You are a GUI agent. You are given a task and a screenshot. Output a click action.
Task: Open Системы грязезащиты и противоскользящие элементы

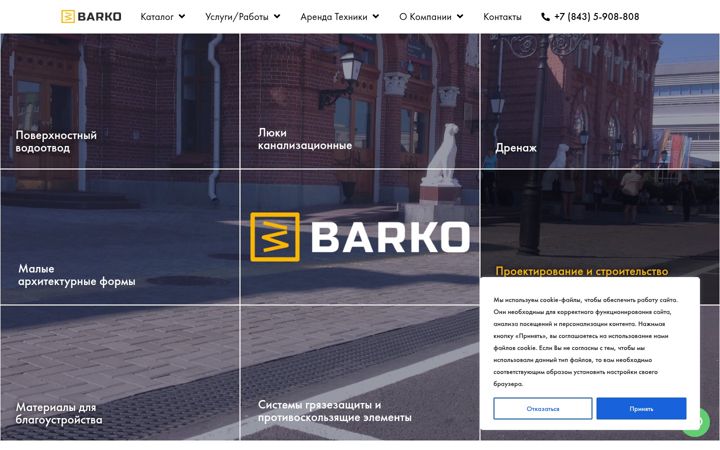(x=334, y=411)
